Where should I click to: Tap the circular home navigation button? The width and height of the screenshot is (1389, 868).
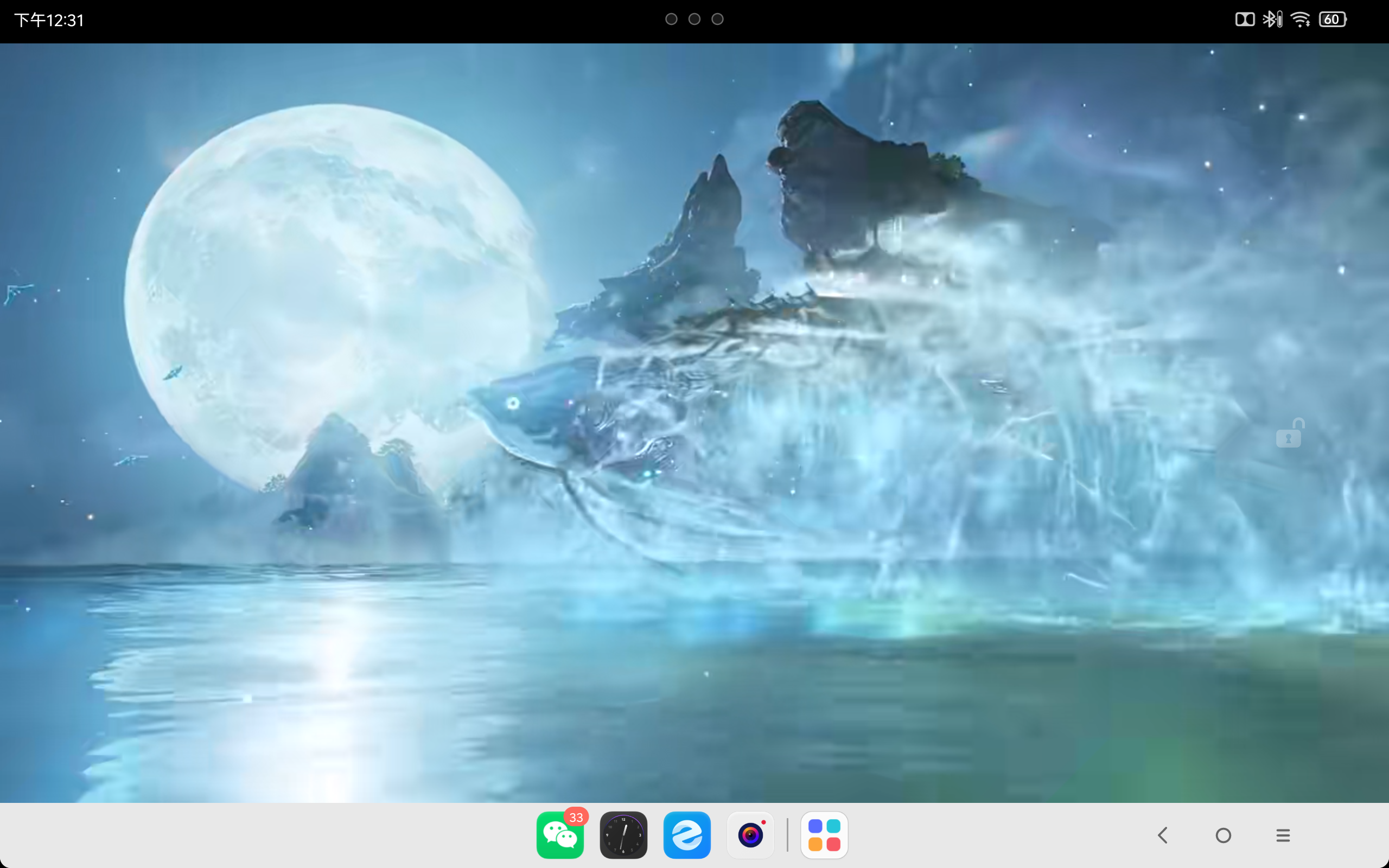pyautogui.click(x=1223, y=835)
